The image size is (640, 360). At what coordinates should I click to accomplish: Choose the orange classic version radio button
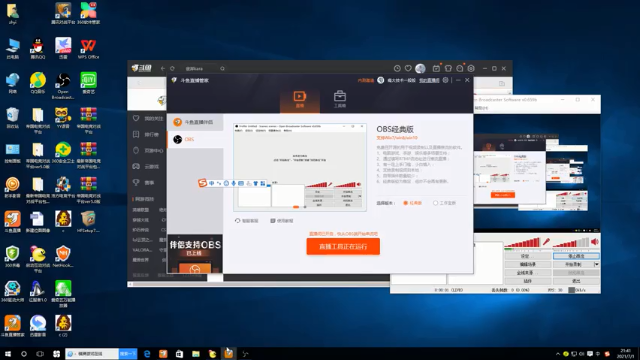coord(406,203)
